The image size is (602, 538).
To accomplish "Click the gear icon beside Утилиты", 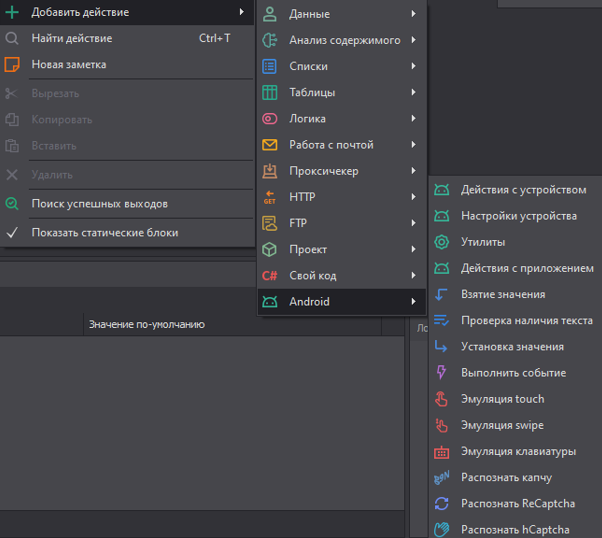I will click(442, 242).
